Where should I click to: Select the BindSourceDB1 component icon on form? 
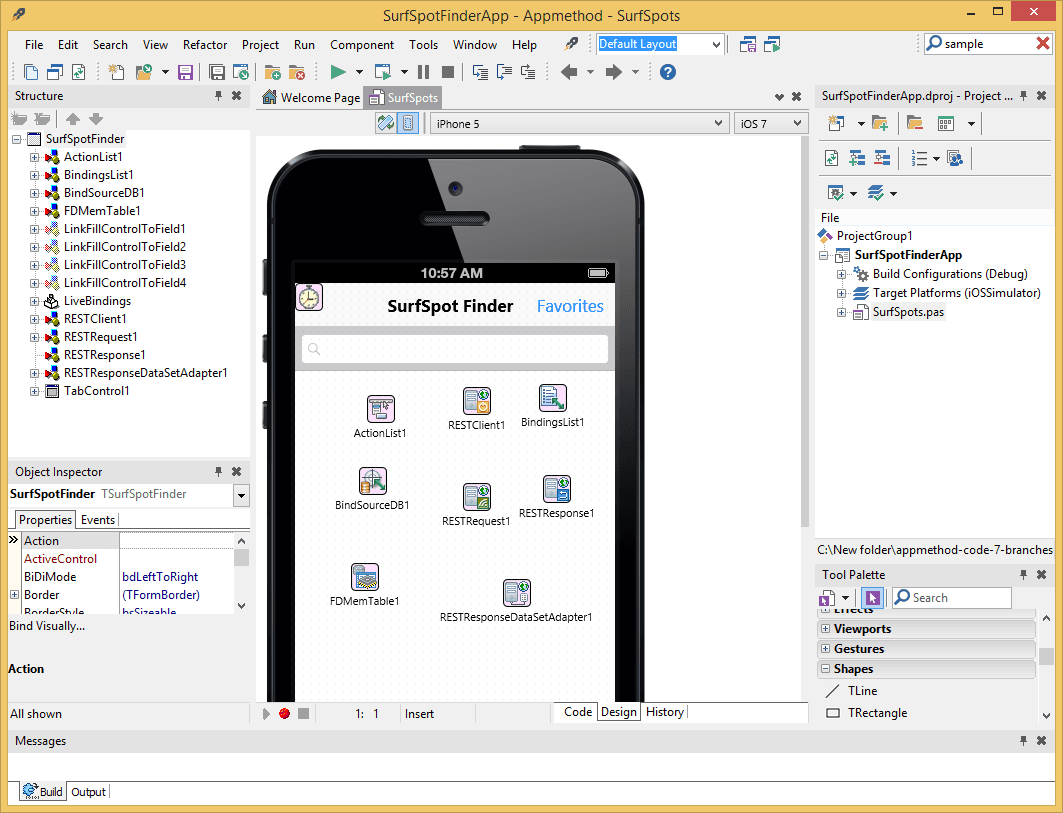click(x=372, y=481)
